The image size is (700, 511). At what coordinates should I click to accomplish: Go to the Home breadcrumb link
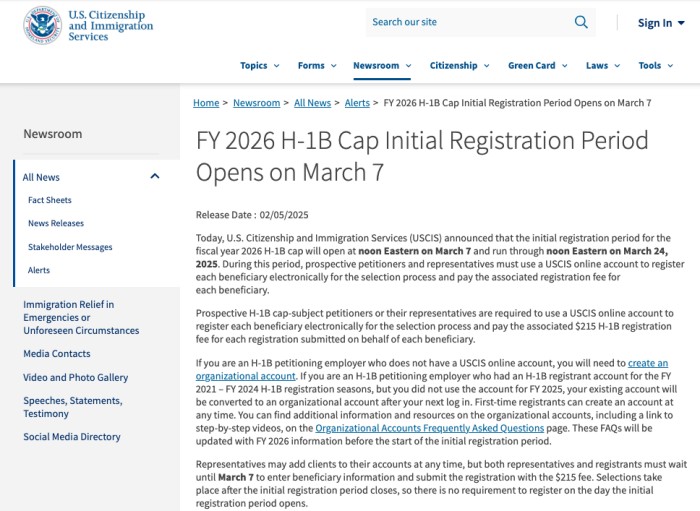click(206, 103)
